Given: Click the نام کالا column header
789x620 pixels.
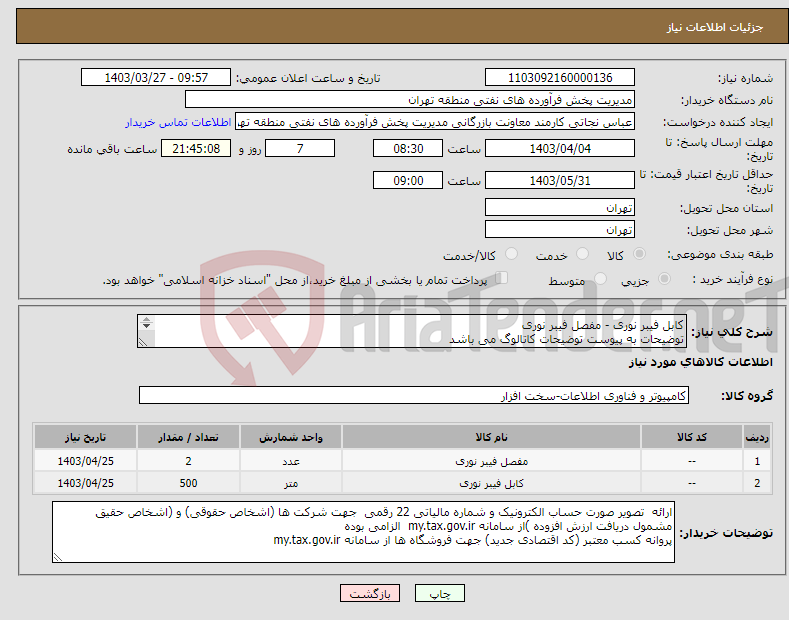Looking at the screenshot, I should 491,437.
